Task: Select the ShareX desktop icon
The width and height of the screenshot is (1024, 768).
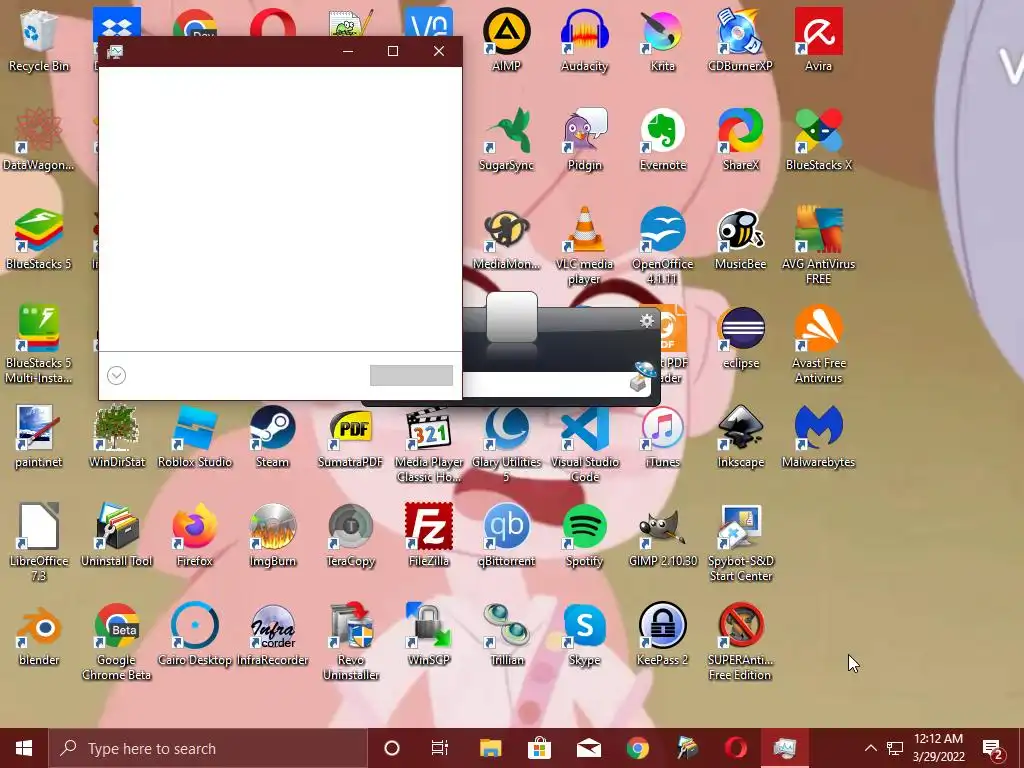Action: pyautogui.click(x=740, y=140)
